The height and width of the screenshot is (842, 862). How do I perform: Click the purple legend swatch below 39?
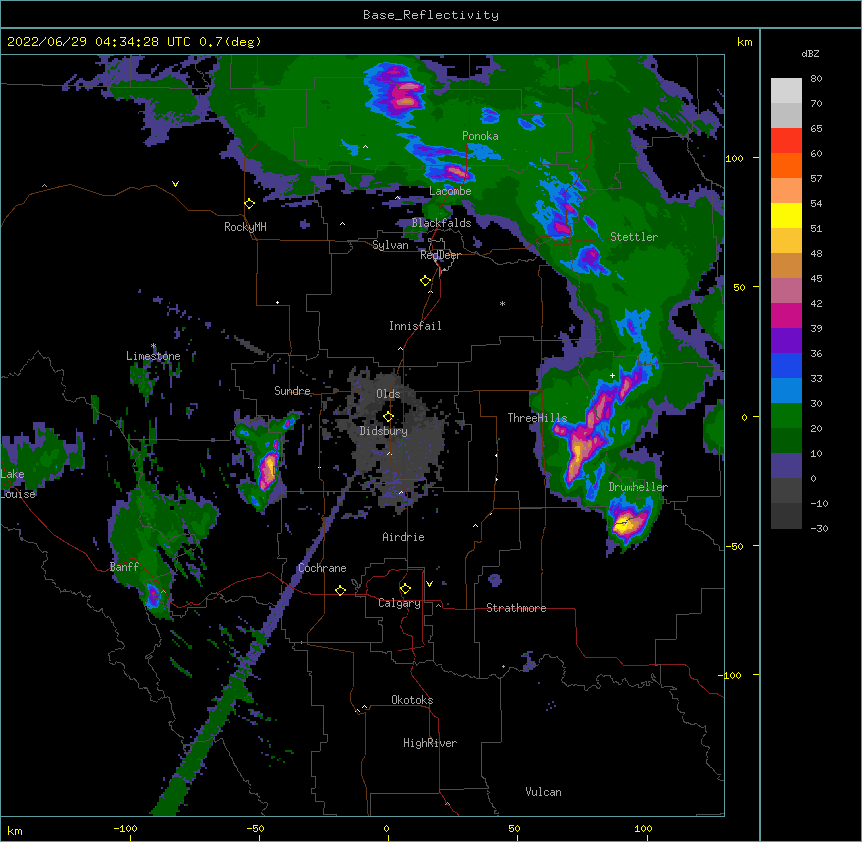click(x=786, y=341)
